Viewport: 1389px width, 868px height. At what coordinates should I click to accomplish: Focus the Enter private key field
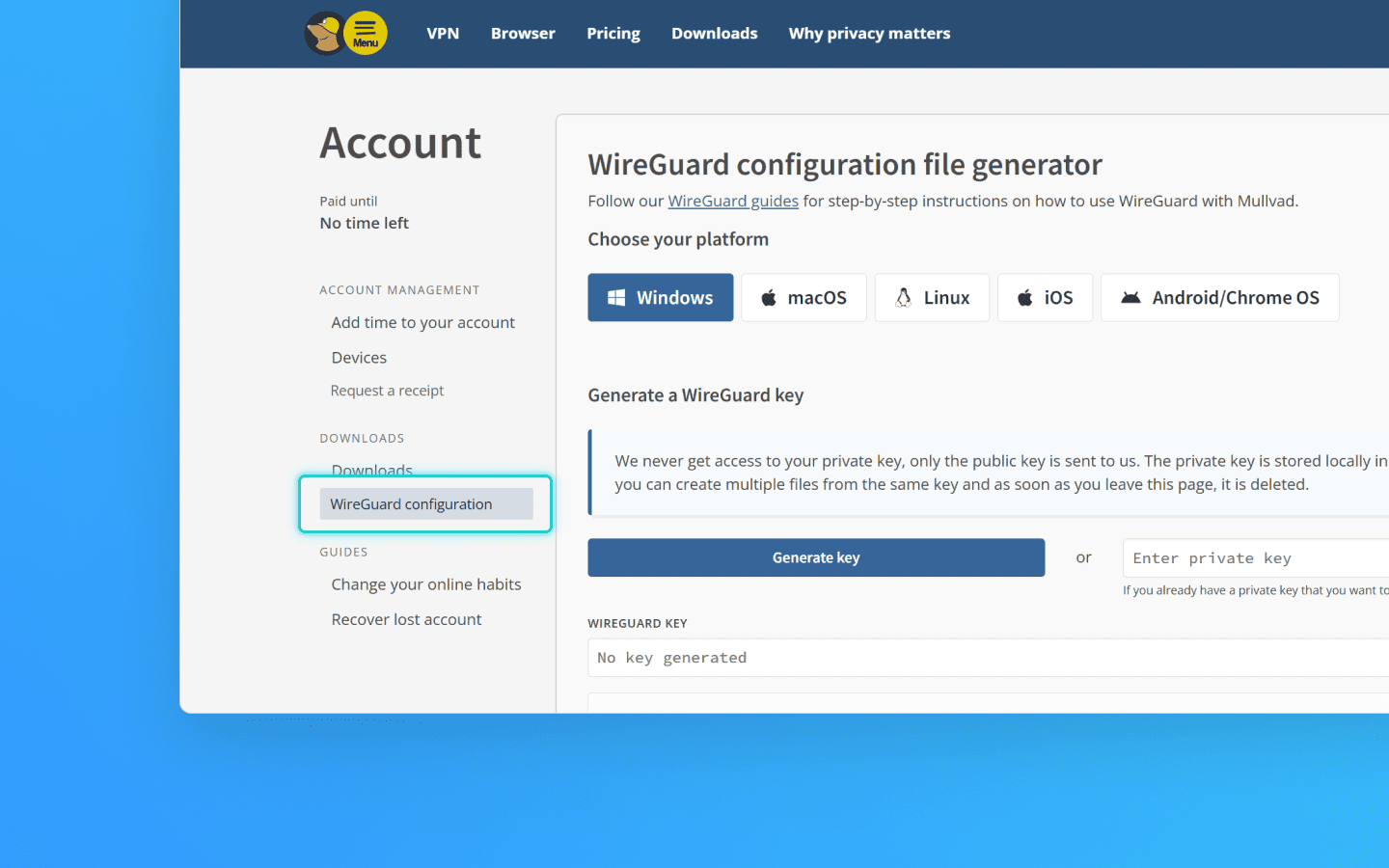point(1256,558)
